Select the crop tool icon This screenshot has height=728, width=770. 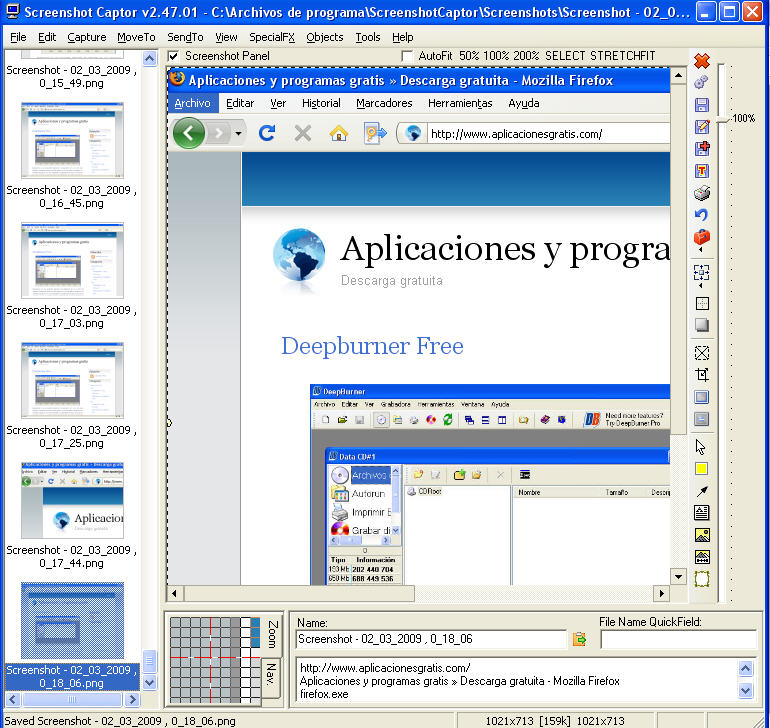pyautogui.click(x=702, y=375)
